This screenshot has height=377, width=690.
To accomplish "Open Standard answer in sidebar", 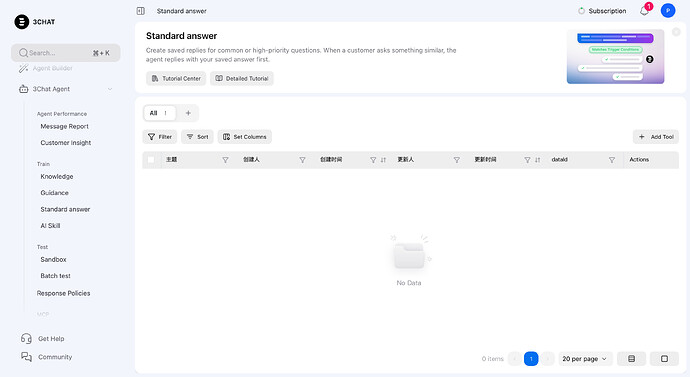I will (x=65, y=209).
